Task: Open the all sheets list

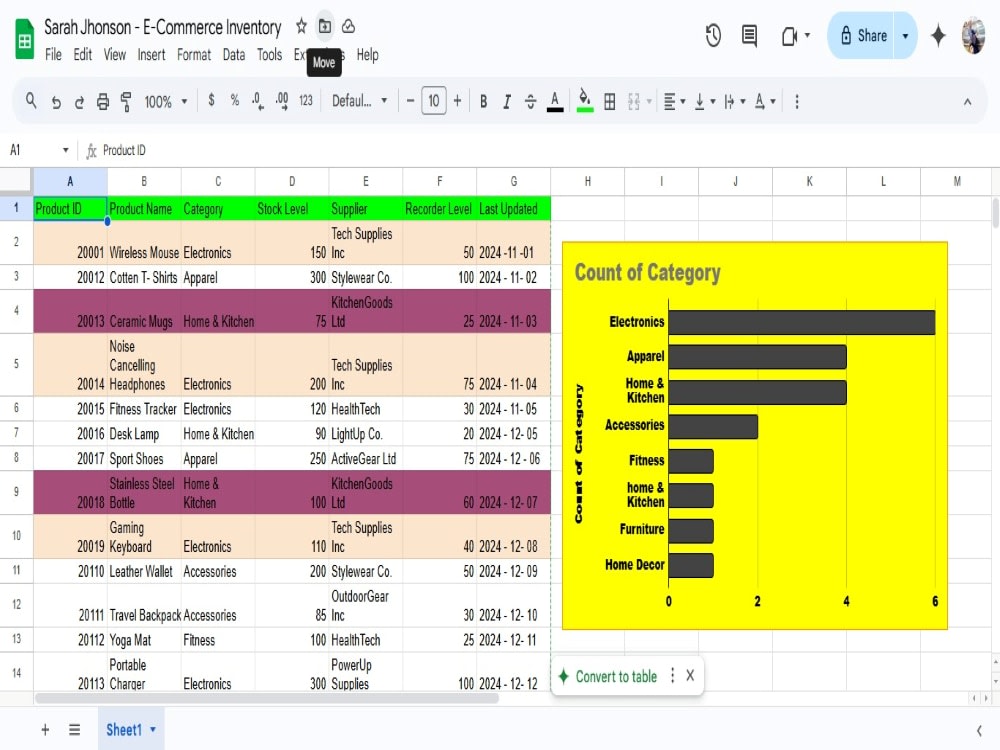Action: point(75,730)
